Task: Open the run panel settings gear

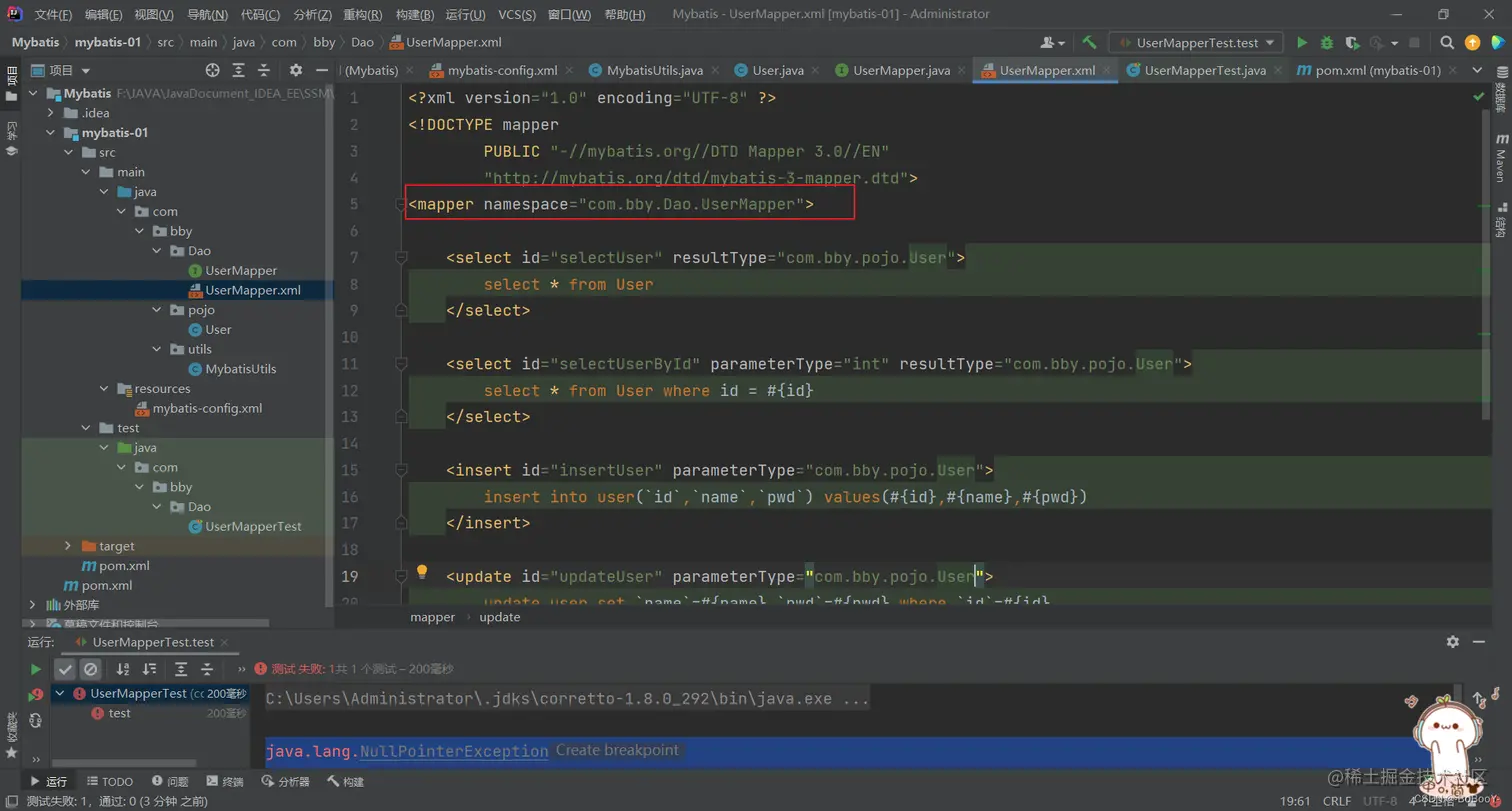Action: point(1453,641)
